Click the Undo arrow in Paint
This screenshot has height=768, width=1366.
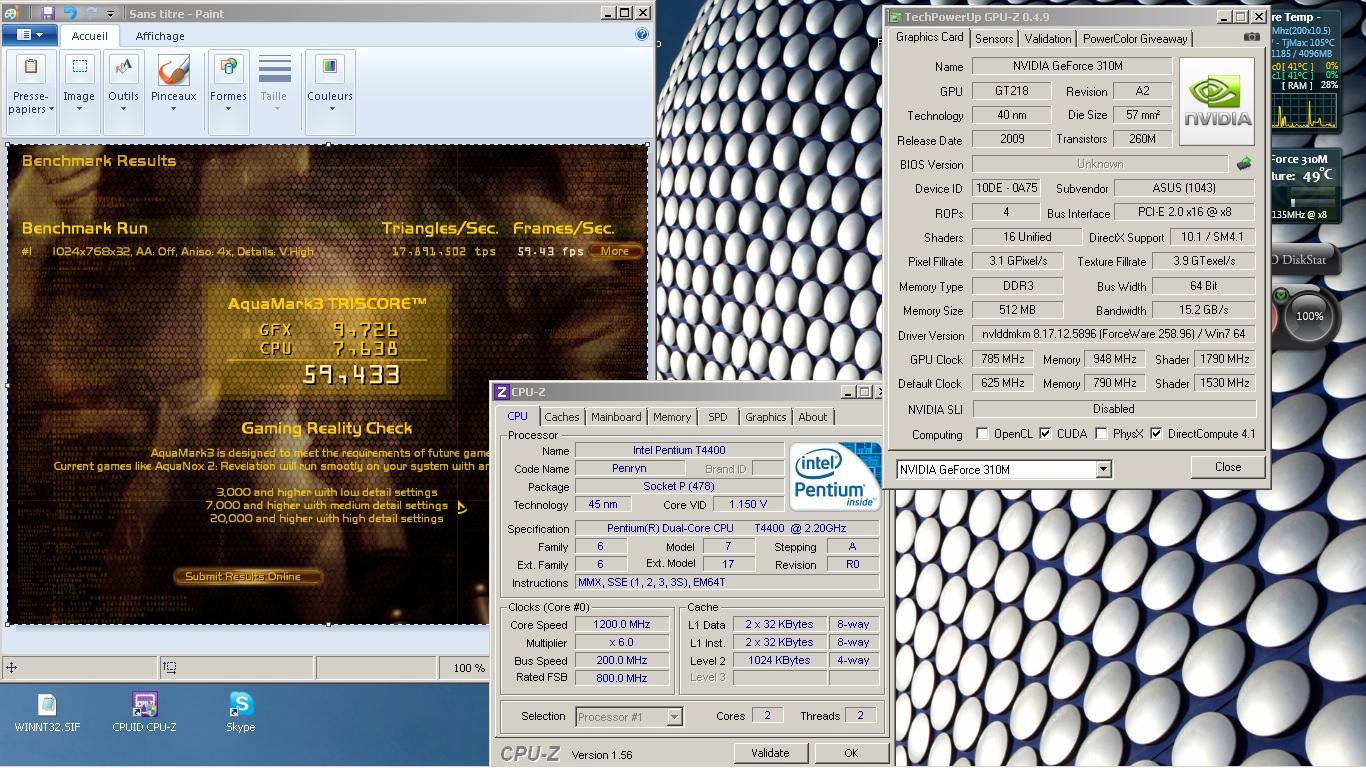pos(70,13)
